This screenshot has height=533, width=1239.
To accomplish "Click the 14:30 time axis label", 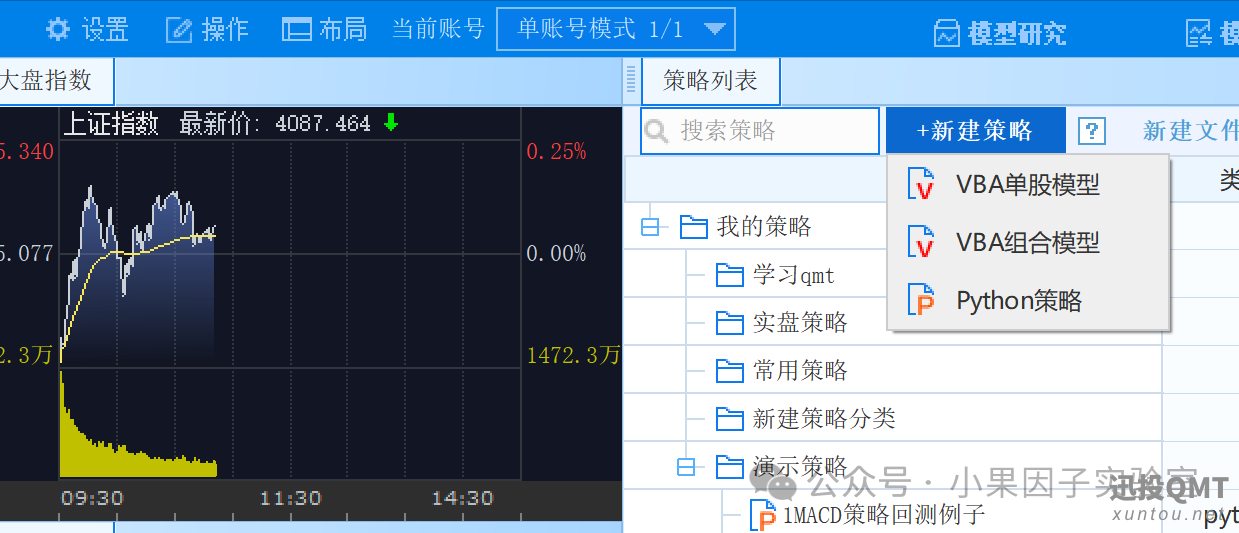I will pyautogui.click(x=462, y=498).
